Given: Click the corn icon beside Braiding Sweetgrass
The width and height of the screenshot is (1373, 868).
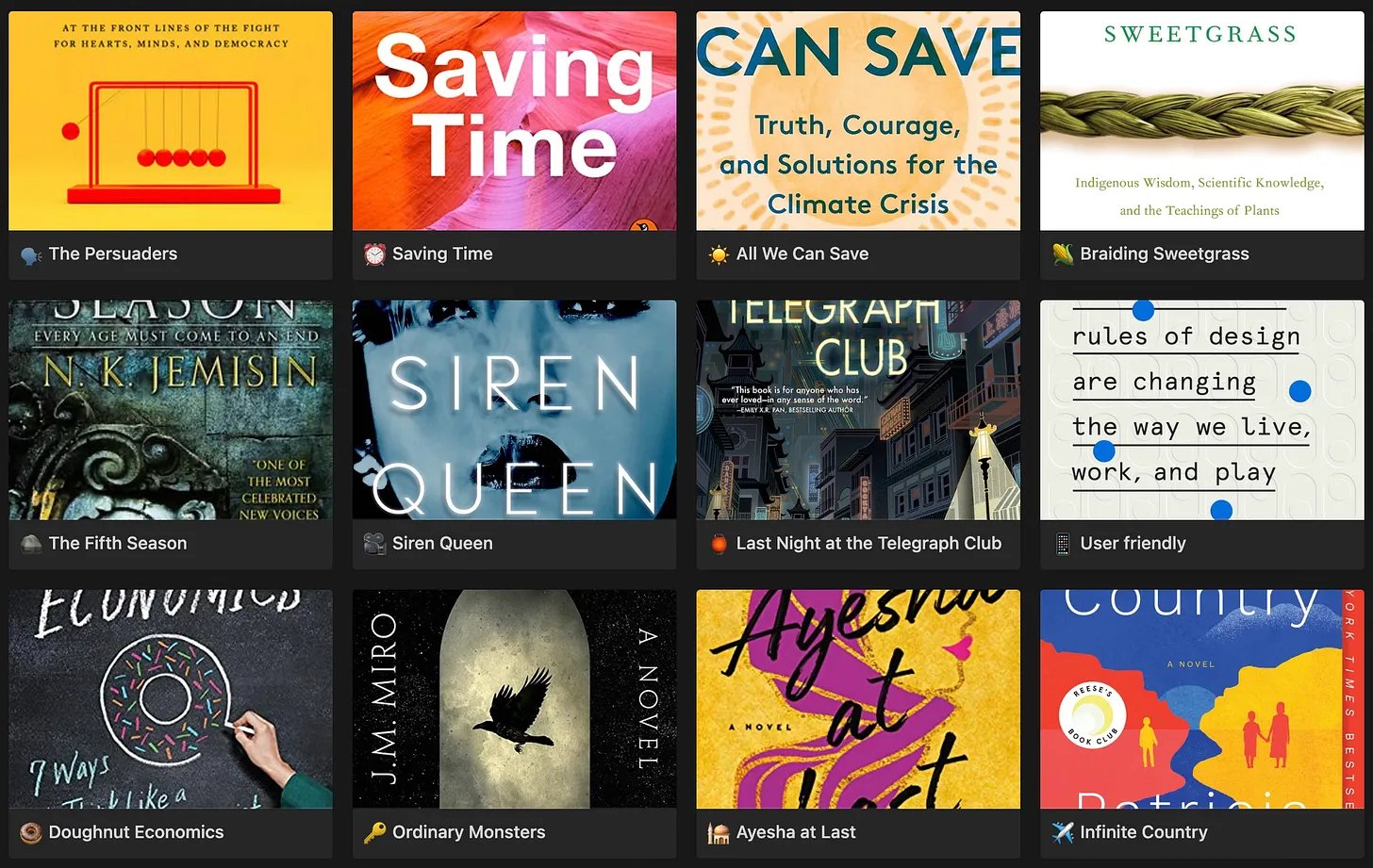Looking at the screenshot, I should click(1063, 254).
